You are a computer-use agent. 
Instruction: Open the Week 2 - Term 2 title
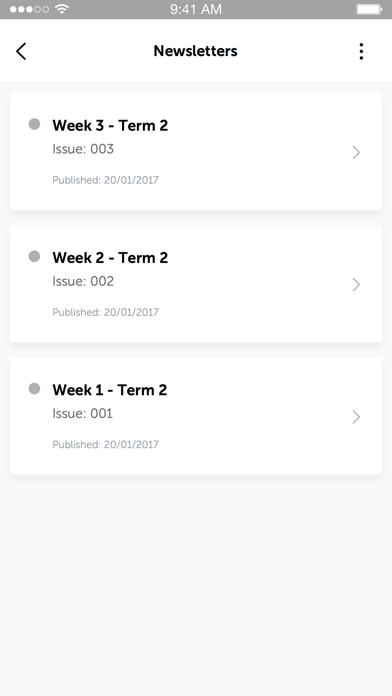110,258
